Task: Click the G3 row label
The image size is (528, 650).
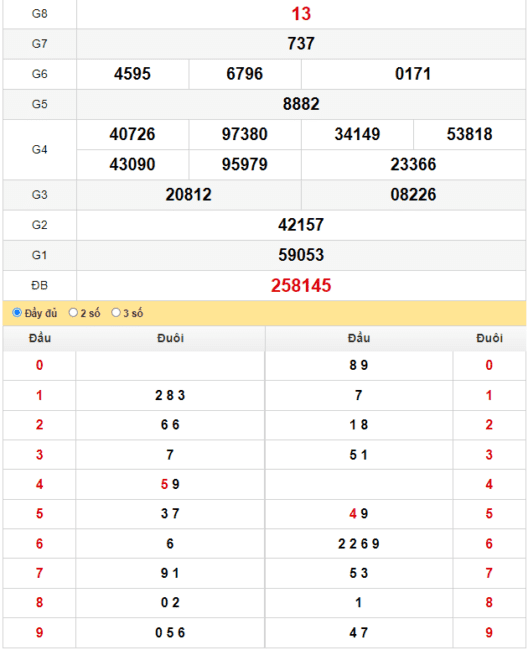Action: (x=40, y=195)
